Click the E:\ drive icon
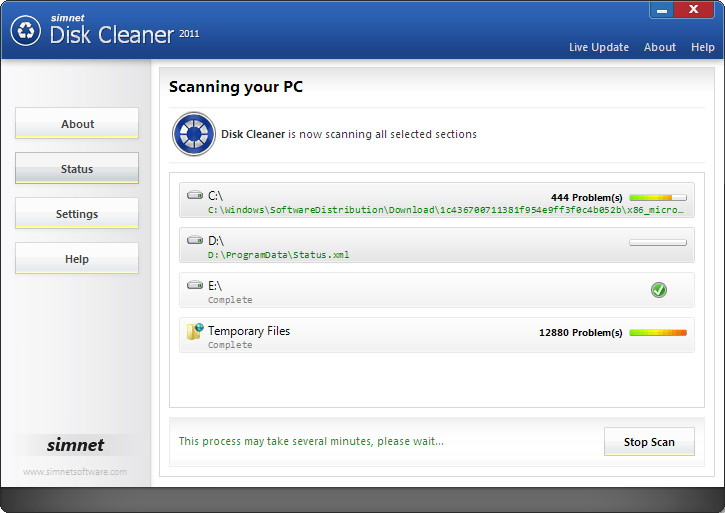The image size is (725, 513). point(195,286)
